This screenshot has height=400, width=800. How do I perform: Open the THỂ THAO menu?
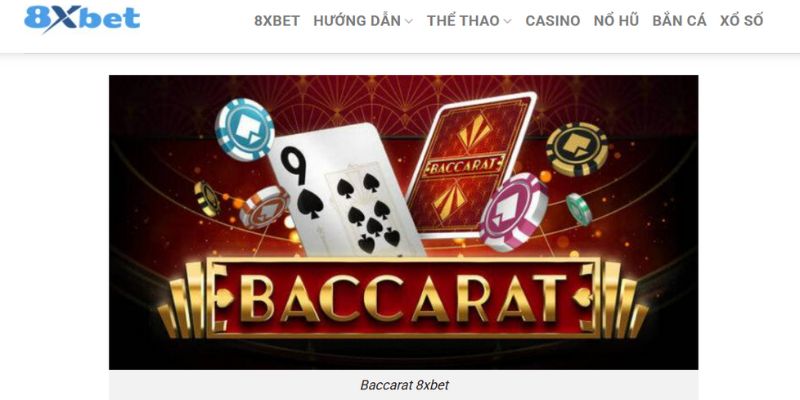[x=463, y=21]
